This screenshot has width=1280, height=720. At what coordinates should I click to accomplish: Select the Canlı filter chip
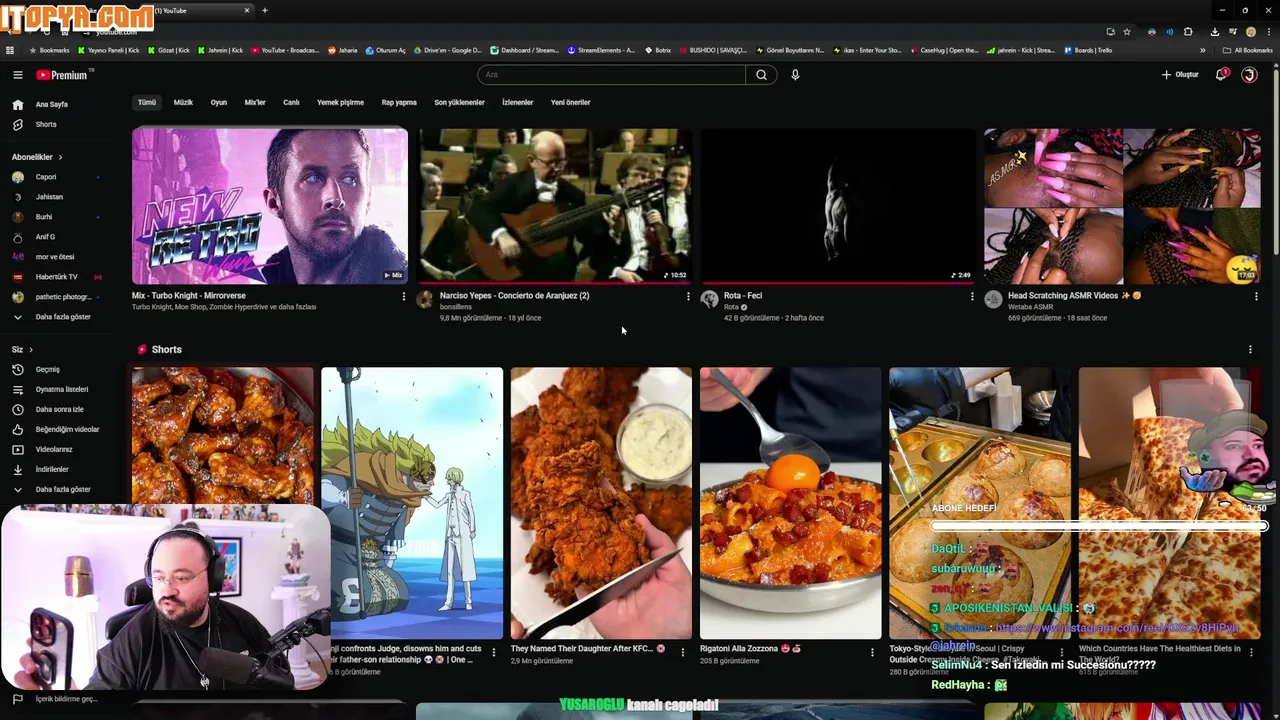291,102
